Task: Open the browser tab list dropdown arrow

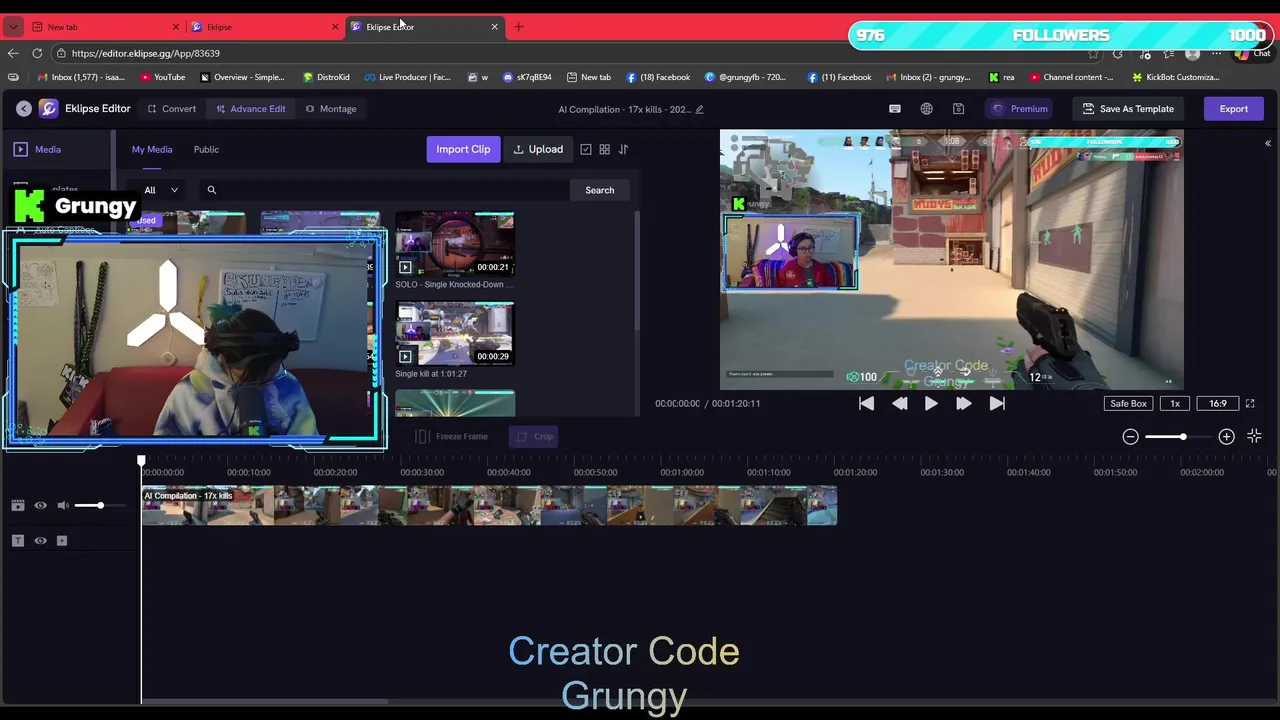Action: (x=13, y=27)
